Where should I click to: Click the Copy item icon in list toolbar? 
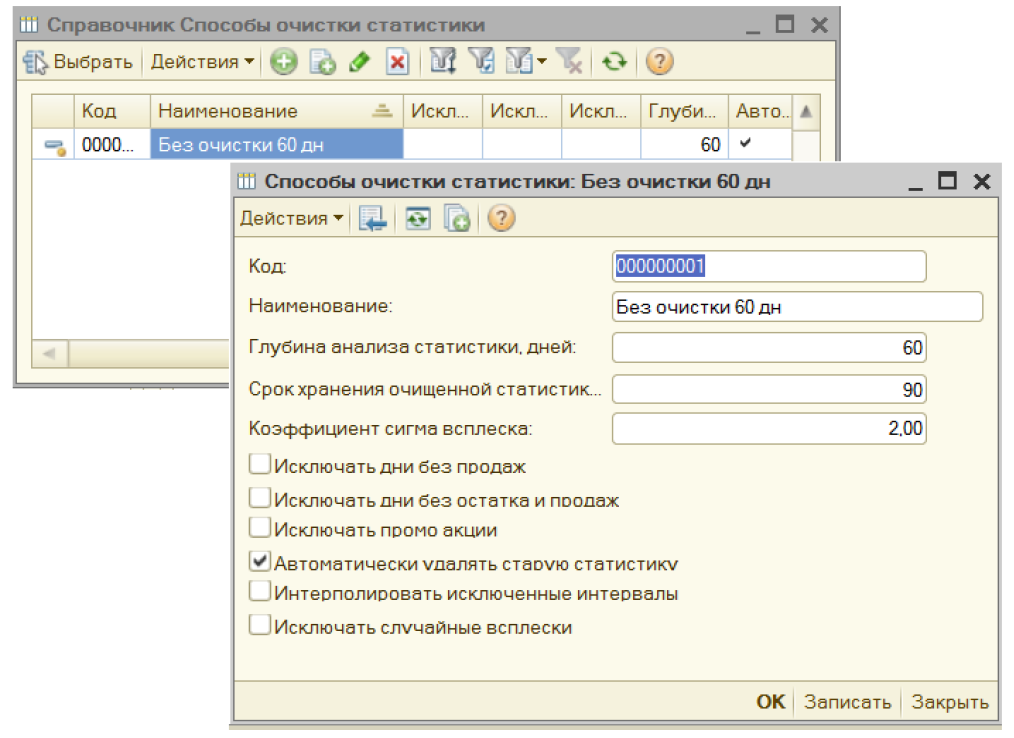[322, 62]
